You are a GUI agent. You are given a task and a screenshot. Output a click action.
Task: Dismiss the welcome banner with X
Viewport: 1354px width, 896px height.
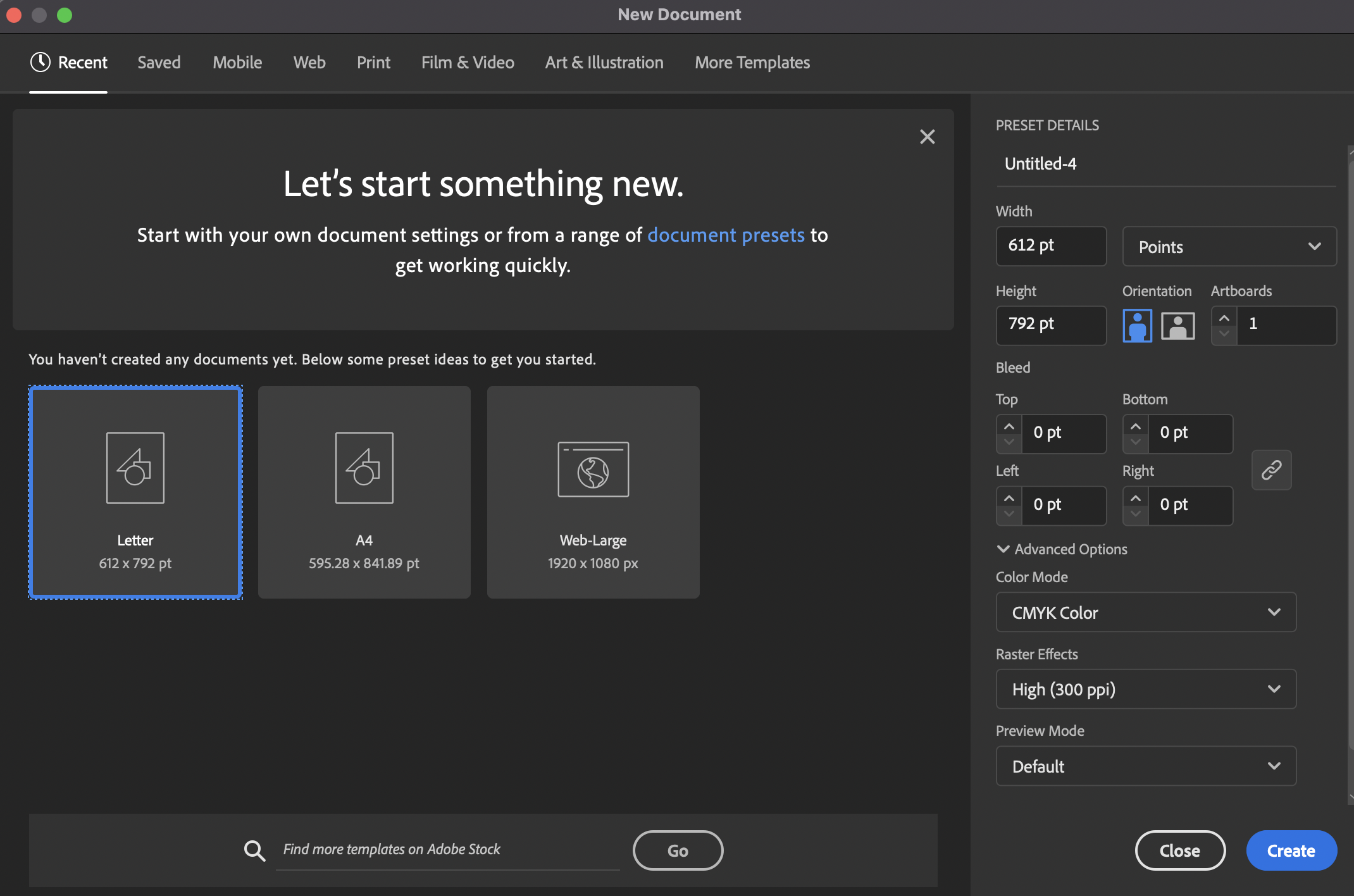[x=927, y=137]
